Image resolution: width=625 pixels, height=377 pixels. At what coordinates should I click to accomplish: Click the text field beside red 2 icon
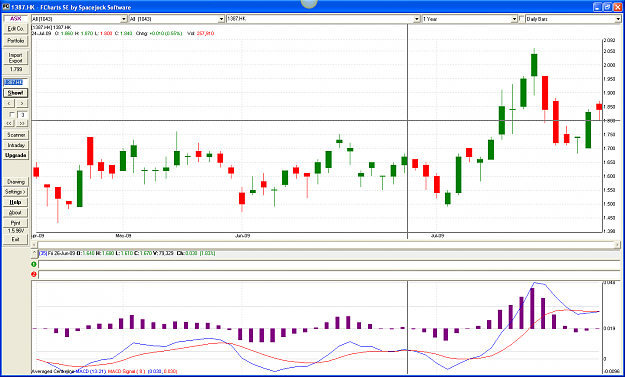(x=329, y=274)
